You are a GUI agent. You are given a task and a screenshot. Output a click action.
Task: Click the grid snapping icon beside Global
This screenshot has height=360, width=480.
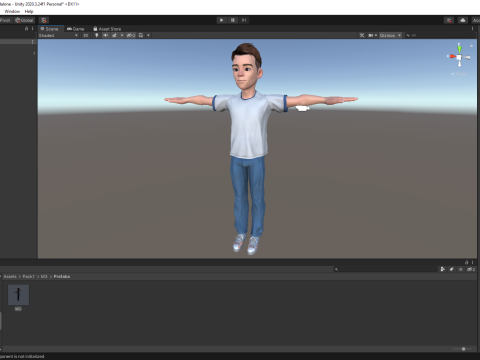44,20
